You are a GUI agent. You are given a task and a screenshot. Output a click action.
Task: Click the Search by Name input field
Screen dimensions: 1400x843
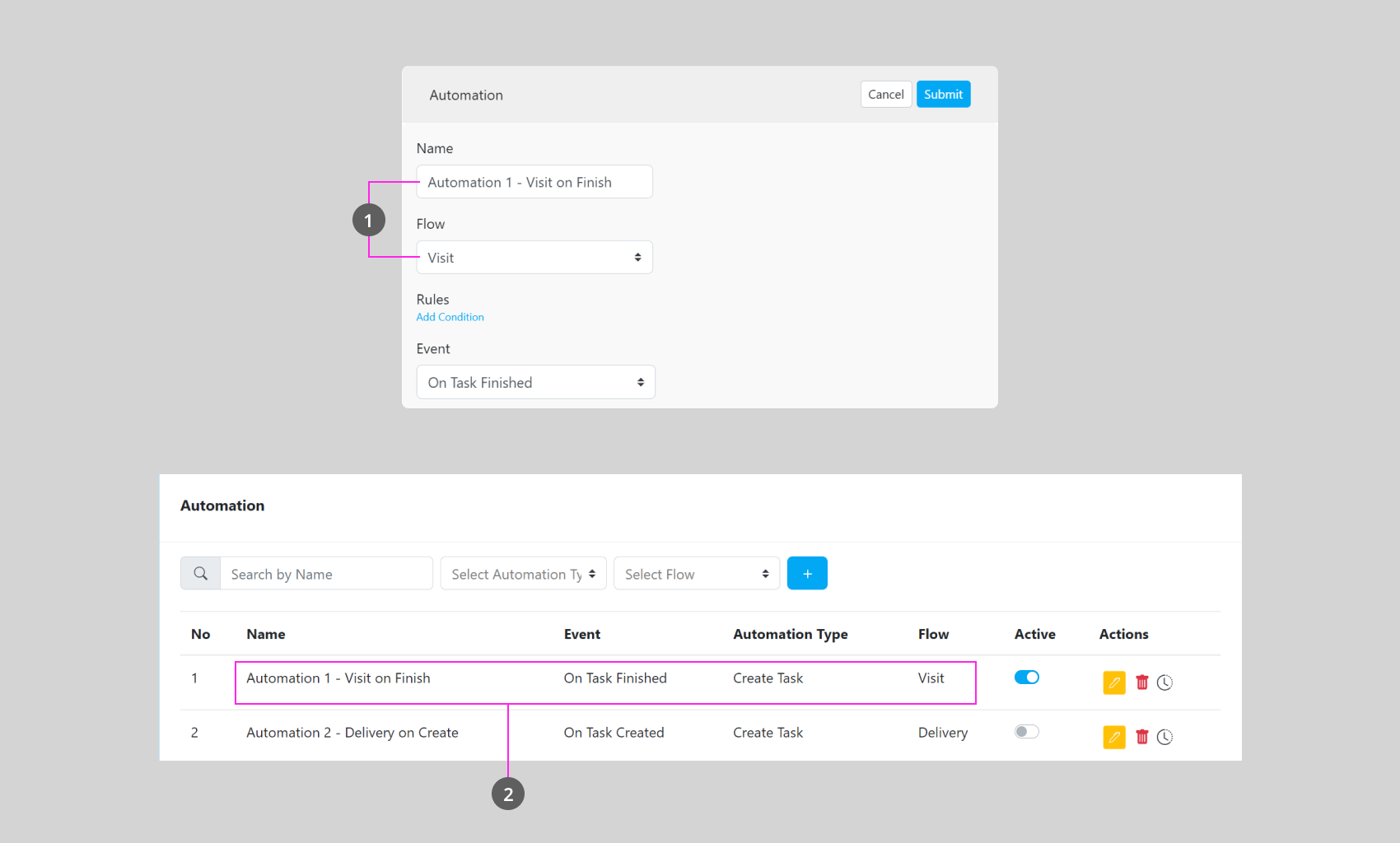coord(326,573)
